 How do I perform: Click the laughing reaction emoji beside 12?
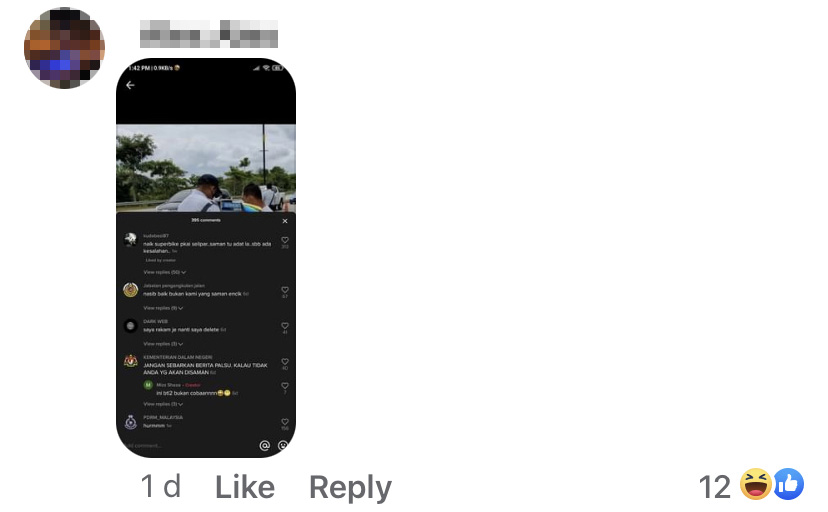click(x=756, y=484)
